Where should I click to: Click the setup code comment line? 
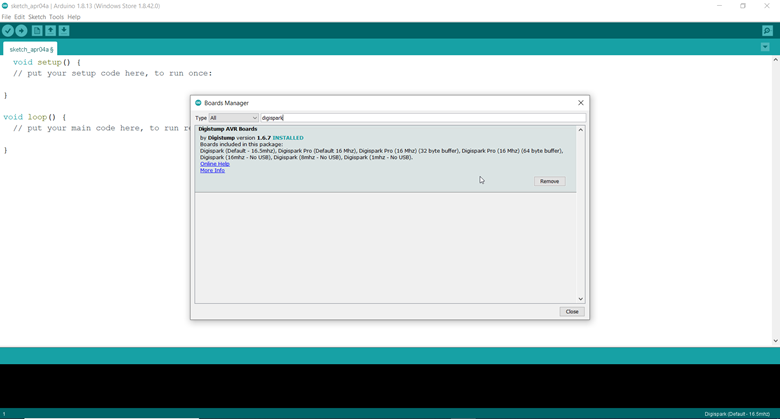[x=112, y=73]
